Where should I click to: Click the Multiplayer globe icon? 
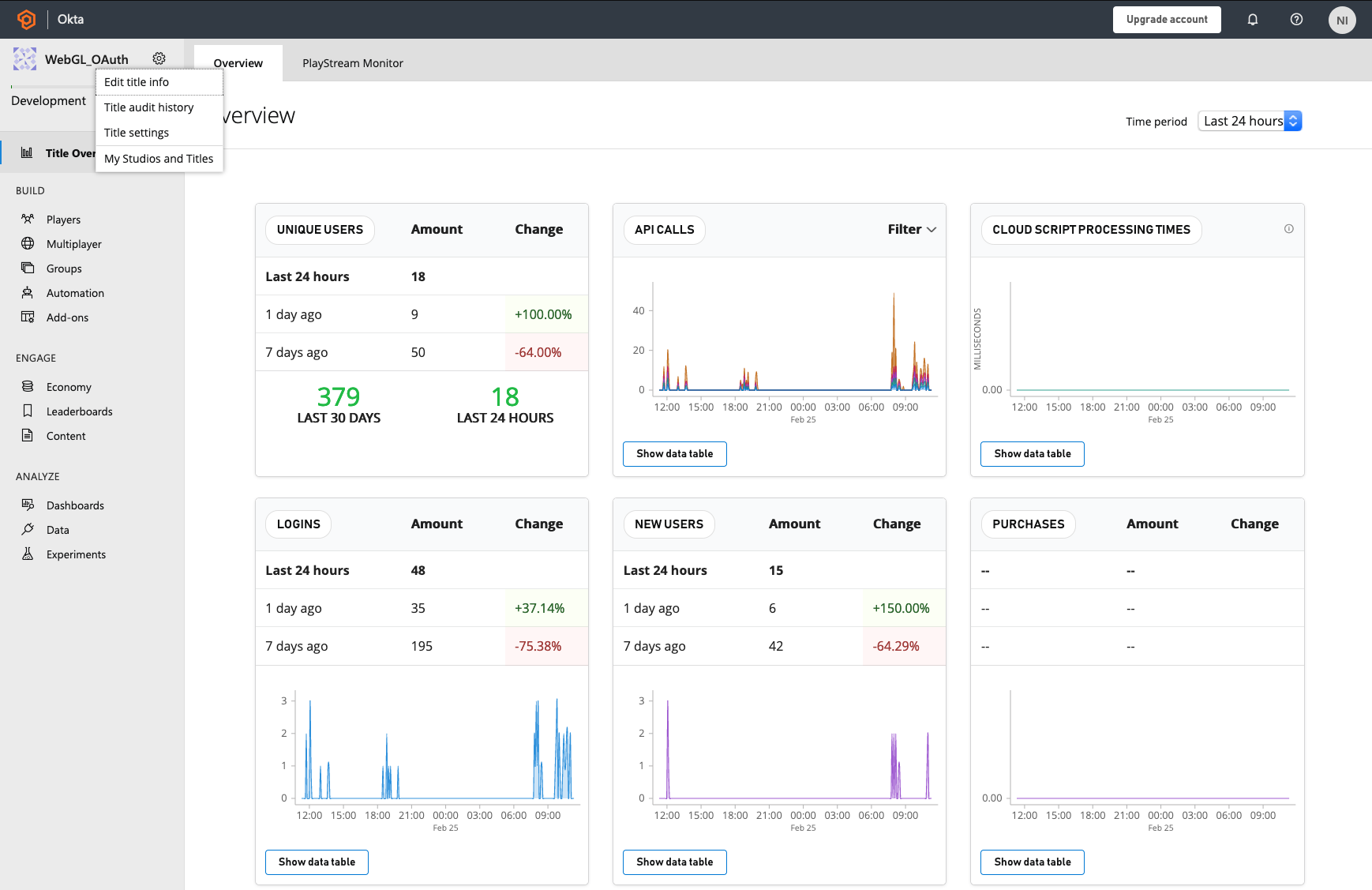[28, 244]
